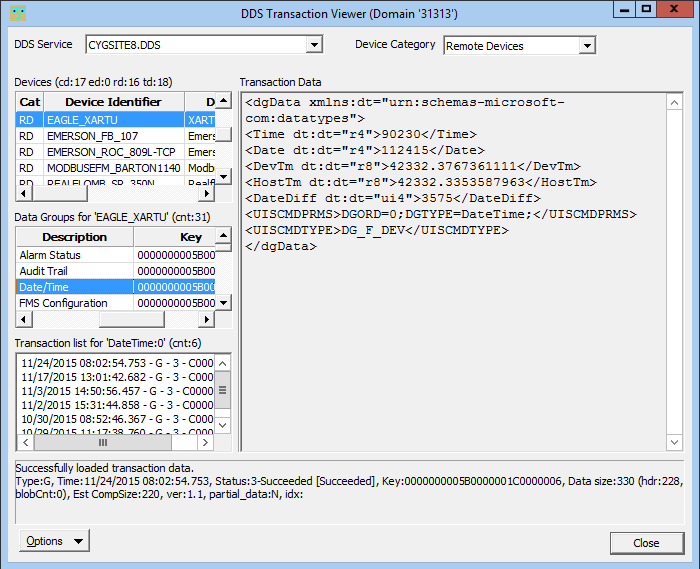The width and height of the screenshot is (700, 569).
Task: Select transaction 10/30/2015 08:52:46.367
Action: [x=117, y=419]
